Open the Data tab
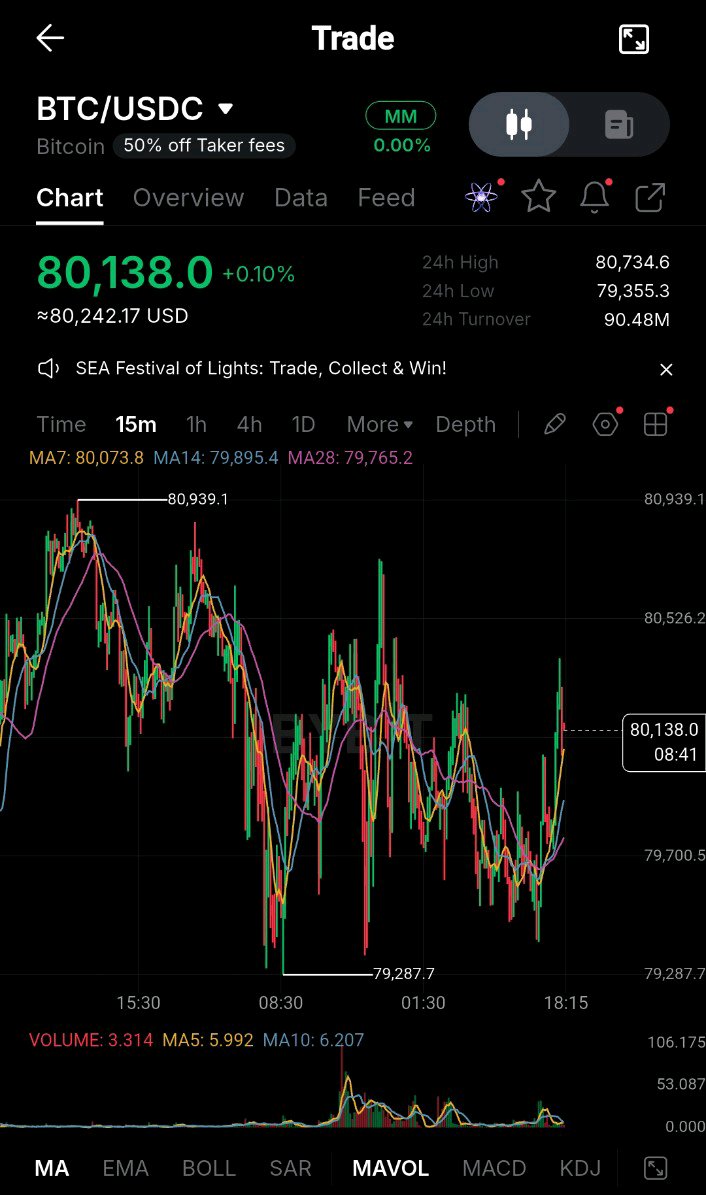The height and width of the screenshot is (1195, 706). [300, 197]
